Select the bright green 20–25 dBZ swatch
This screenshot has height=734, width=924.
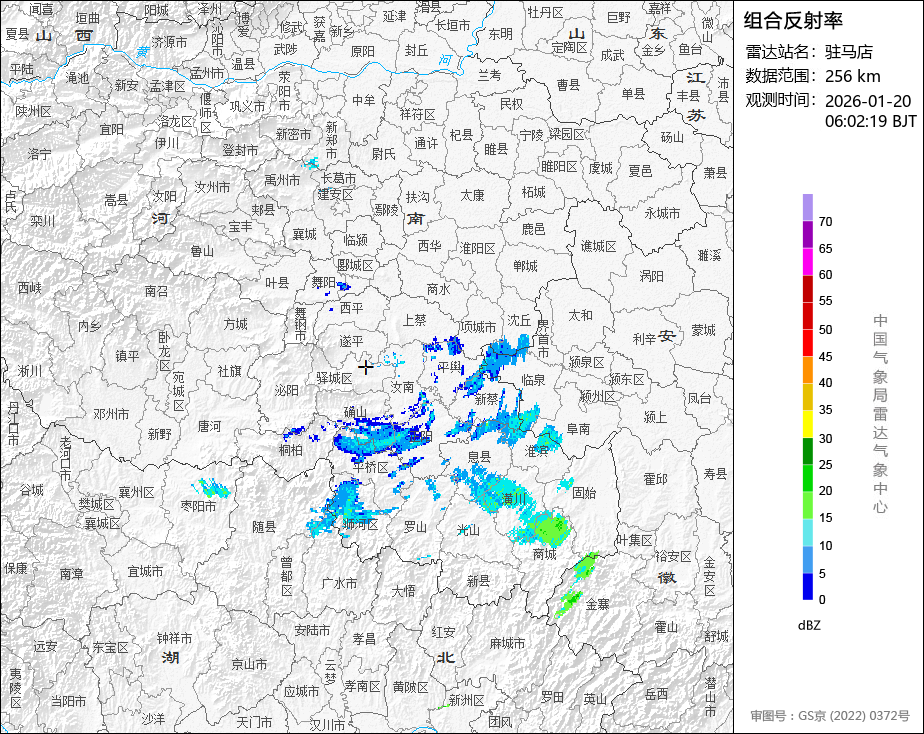coord(807,478)
